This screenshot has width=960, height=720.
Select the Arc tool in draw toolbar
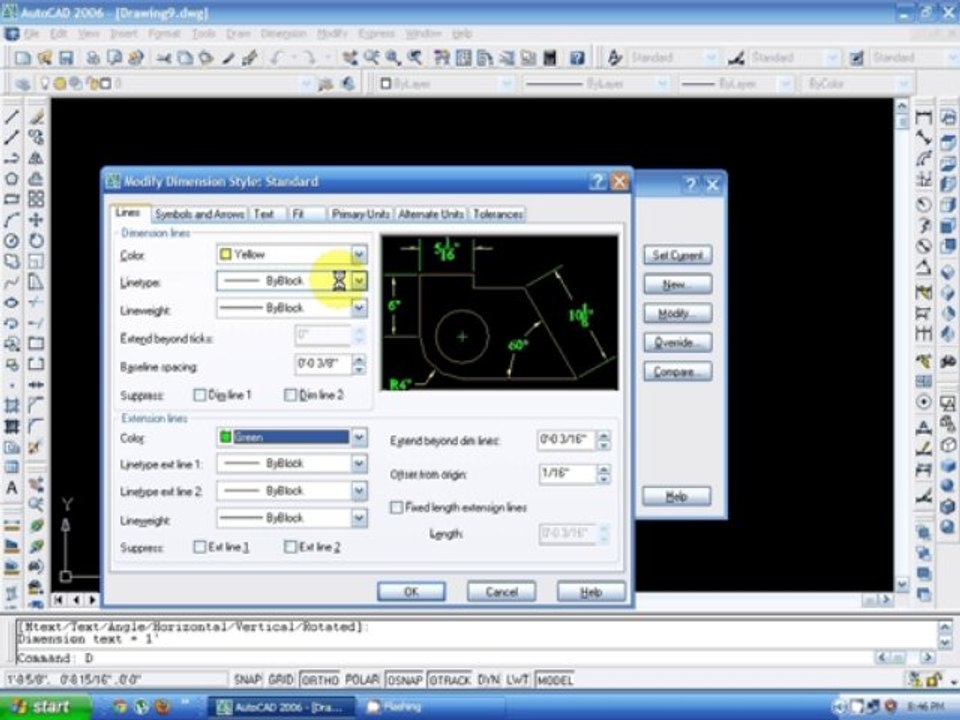[12, 219]
